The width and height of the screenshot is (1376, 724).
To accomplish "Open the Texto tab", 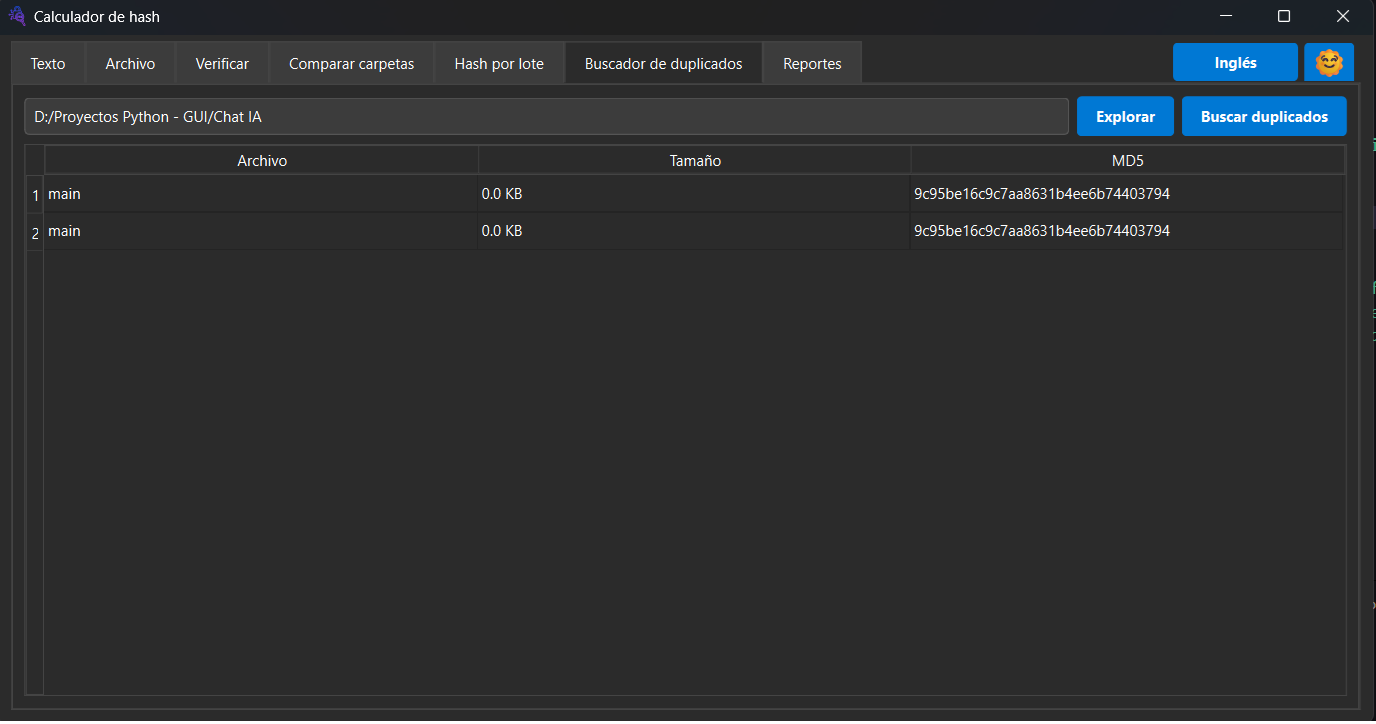I will [48, 64].
